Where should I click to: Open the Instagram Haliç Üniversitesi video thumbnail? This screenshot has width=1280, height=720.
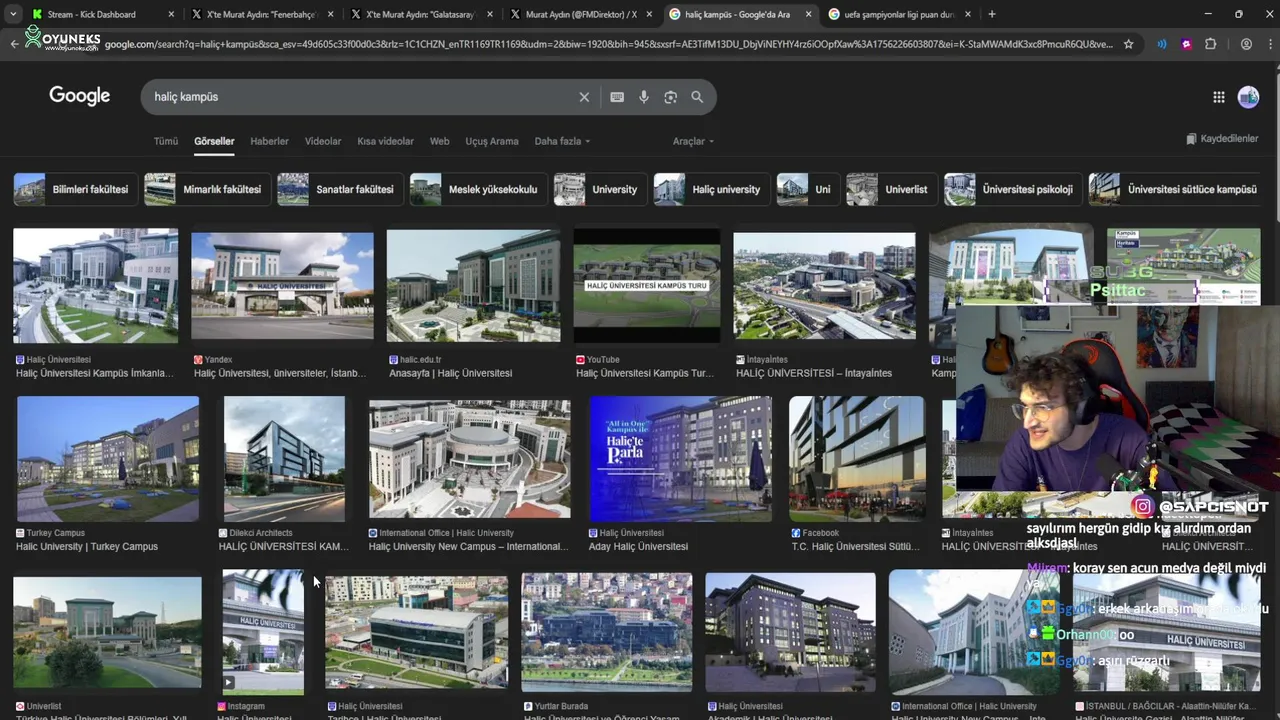pyautogui.click(x=263, y=632)
